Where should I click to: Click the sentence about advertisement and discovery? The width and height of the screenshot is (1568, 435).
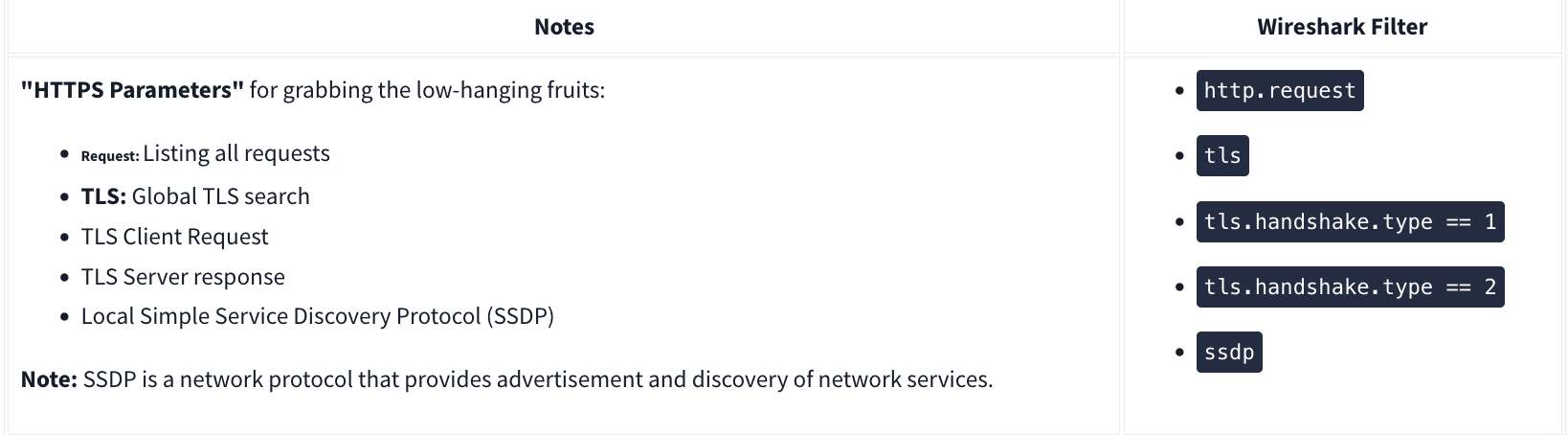click(x=537, y=379)
